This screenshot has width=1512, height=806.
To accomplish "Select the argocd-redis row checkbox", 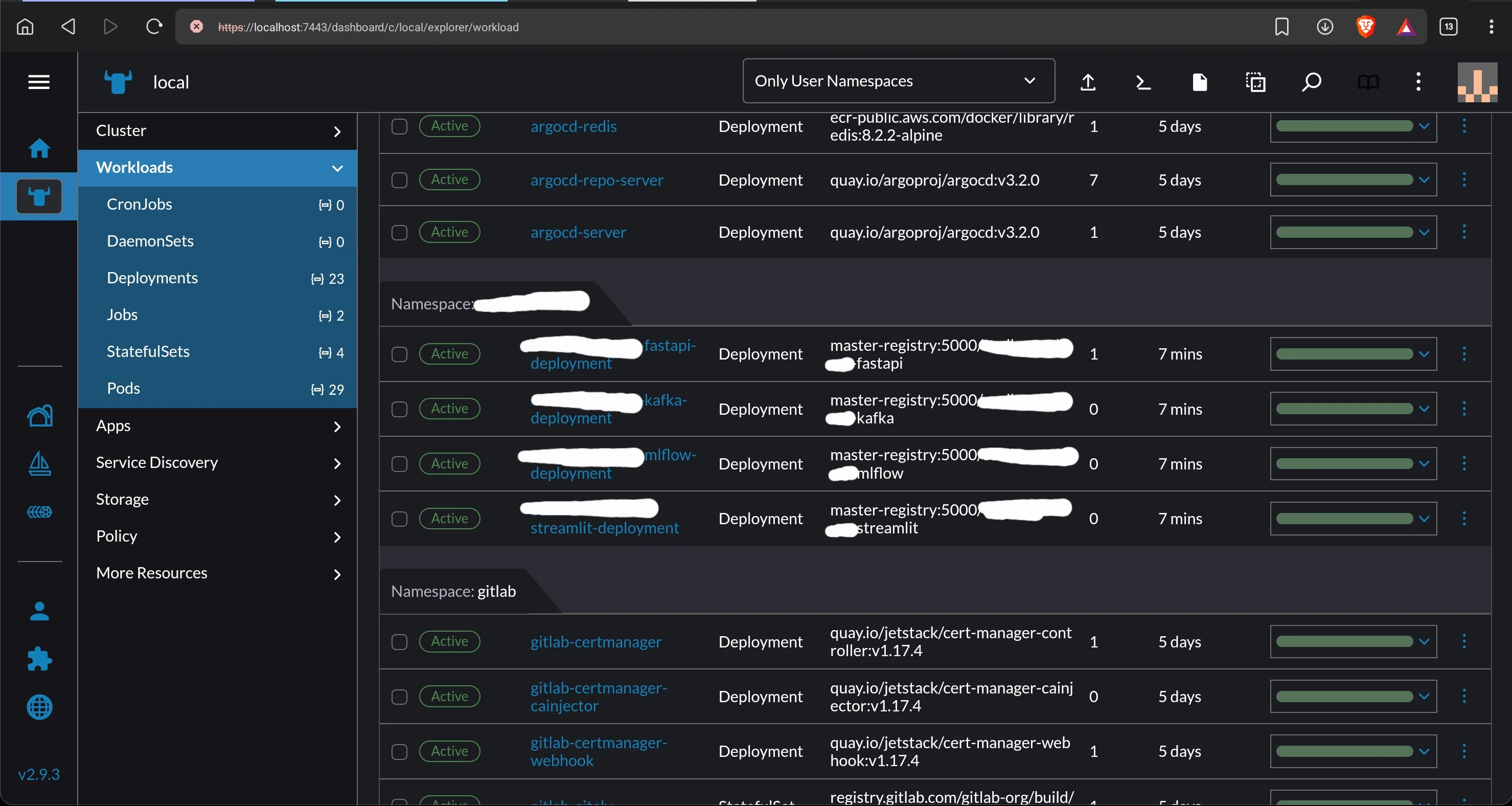I will click(399, 127).
